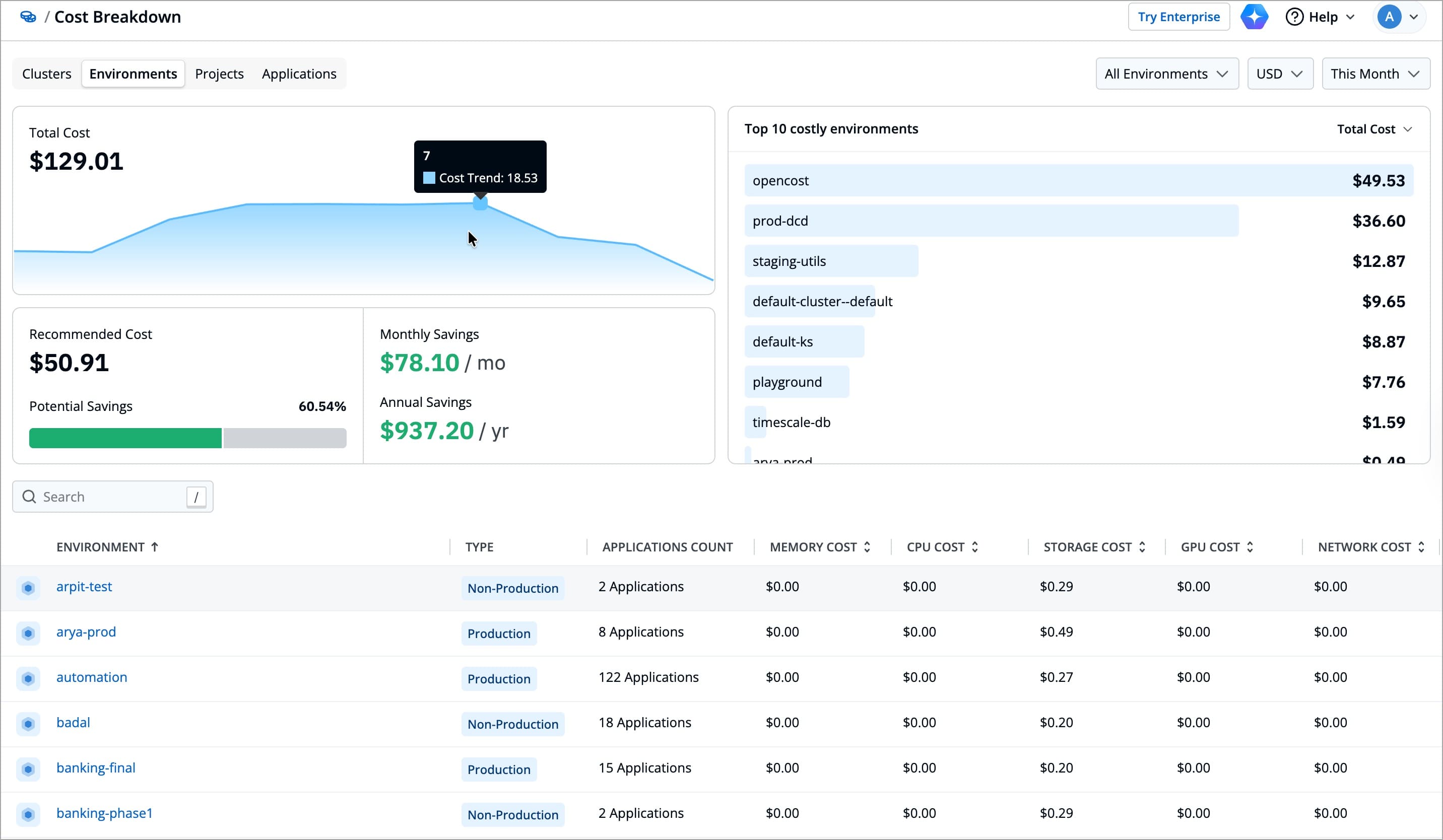The width and height of the screenshot is (1443, 840).
Task: Open Total Cost metric dropdown in top 10 panel
Action: point(1373,129)
